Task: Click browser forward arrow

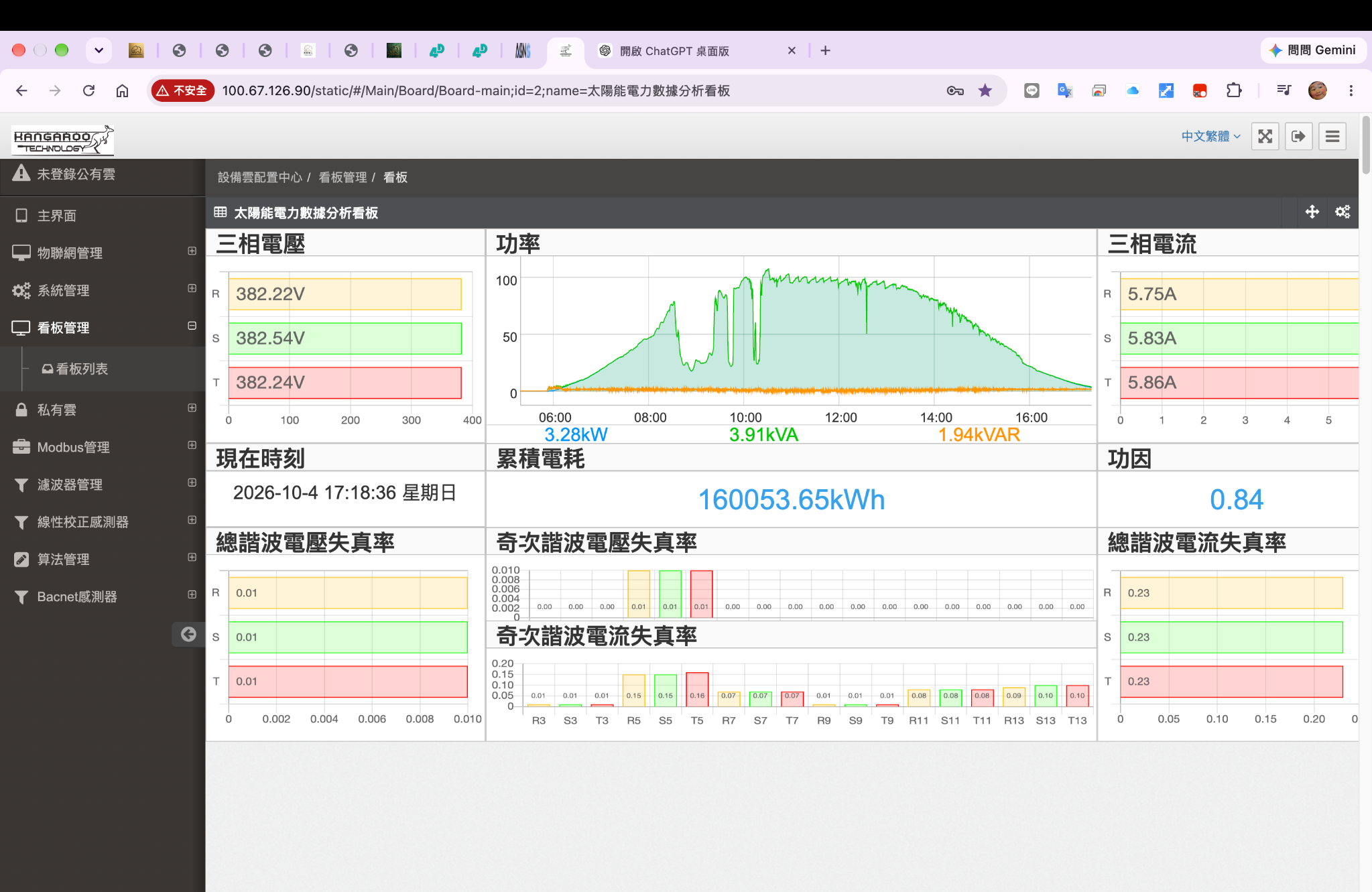Action: [55, 90]
